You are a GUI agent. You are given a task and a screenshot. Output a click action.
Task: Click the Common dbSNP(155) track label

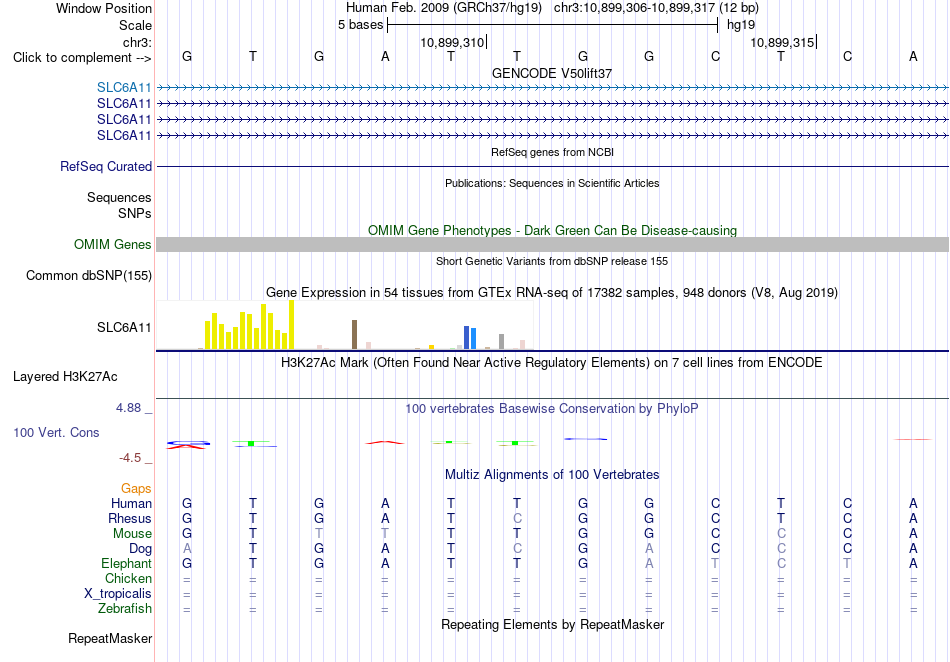pyautogui.click(x=89, y=276)
